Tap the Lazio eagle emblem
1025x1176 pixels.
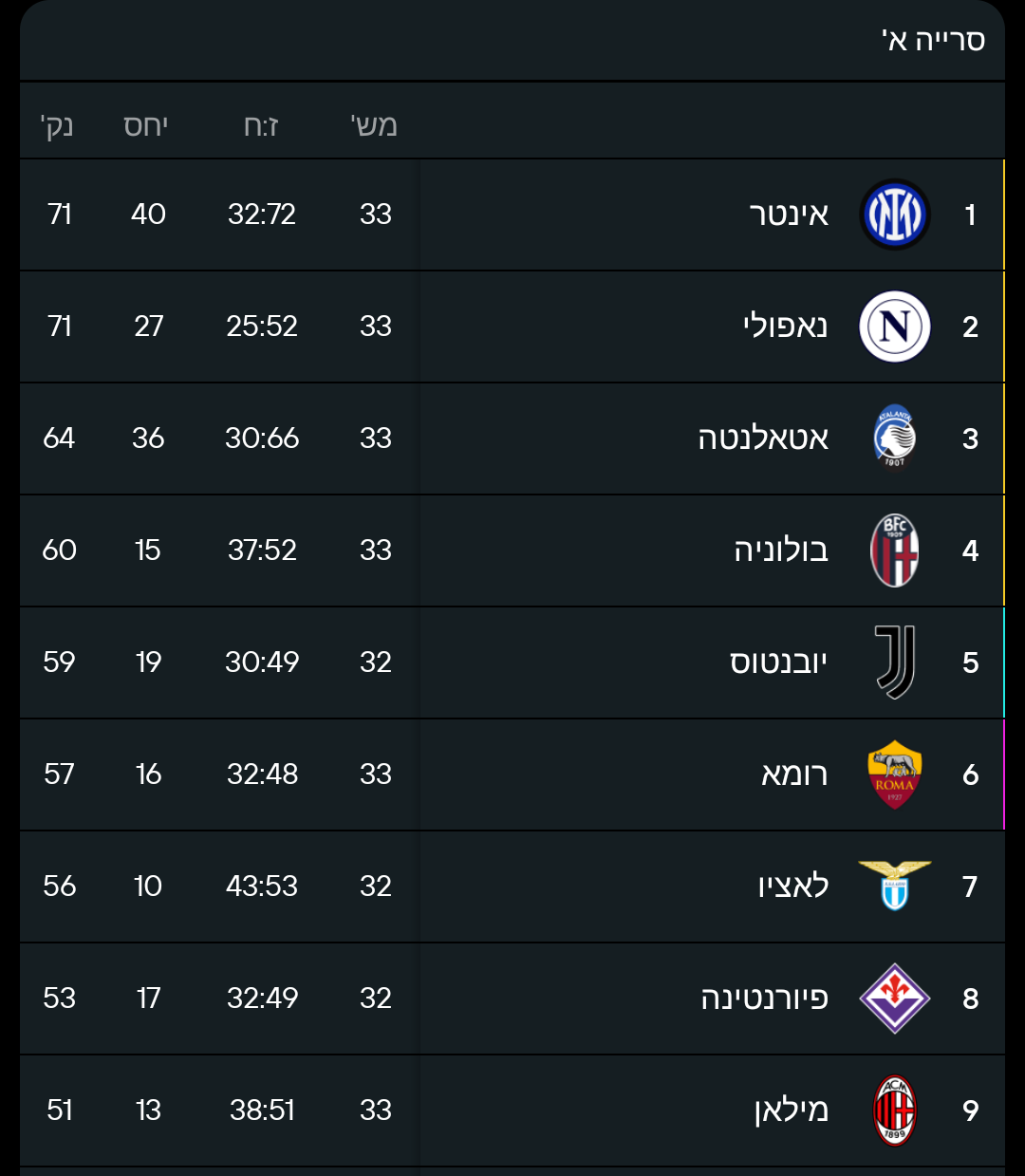(x=895, y=886)
